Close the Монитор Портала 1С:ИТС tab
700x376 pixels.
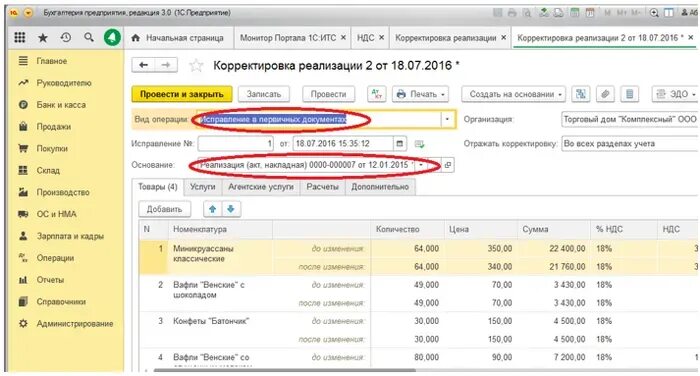[x=343, y=38]
